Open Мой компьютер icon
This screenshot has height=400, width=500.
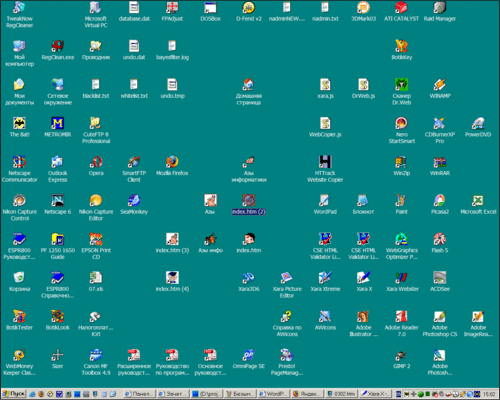point(19,46)
